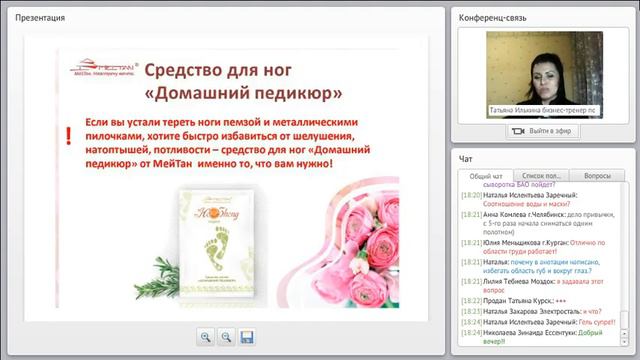The image size is (640, 360).
Task: Click the 'Чат' panel title
Action: point(466,159)
